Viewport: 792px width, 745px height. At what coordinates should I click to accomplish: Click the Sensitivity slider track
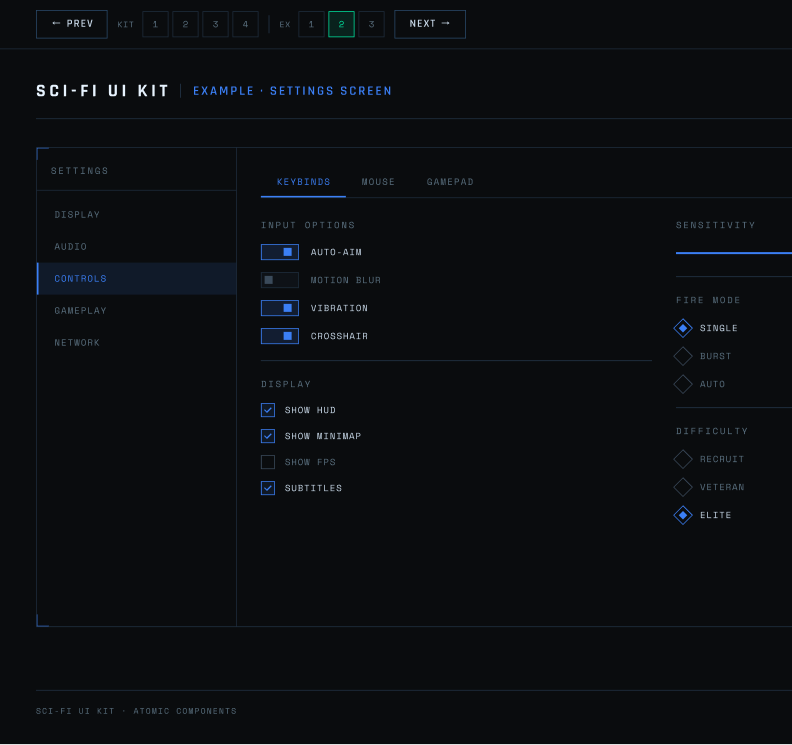734,253
